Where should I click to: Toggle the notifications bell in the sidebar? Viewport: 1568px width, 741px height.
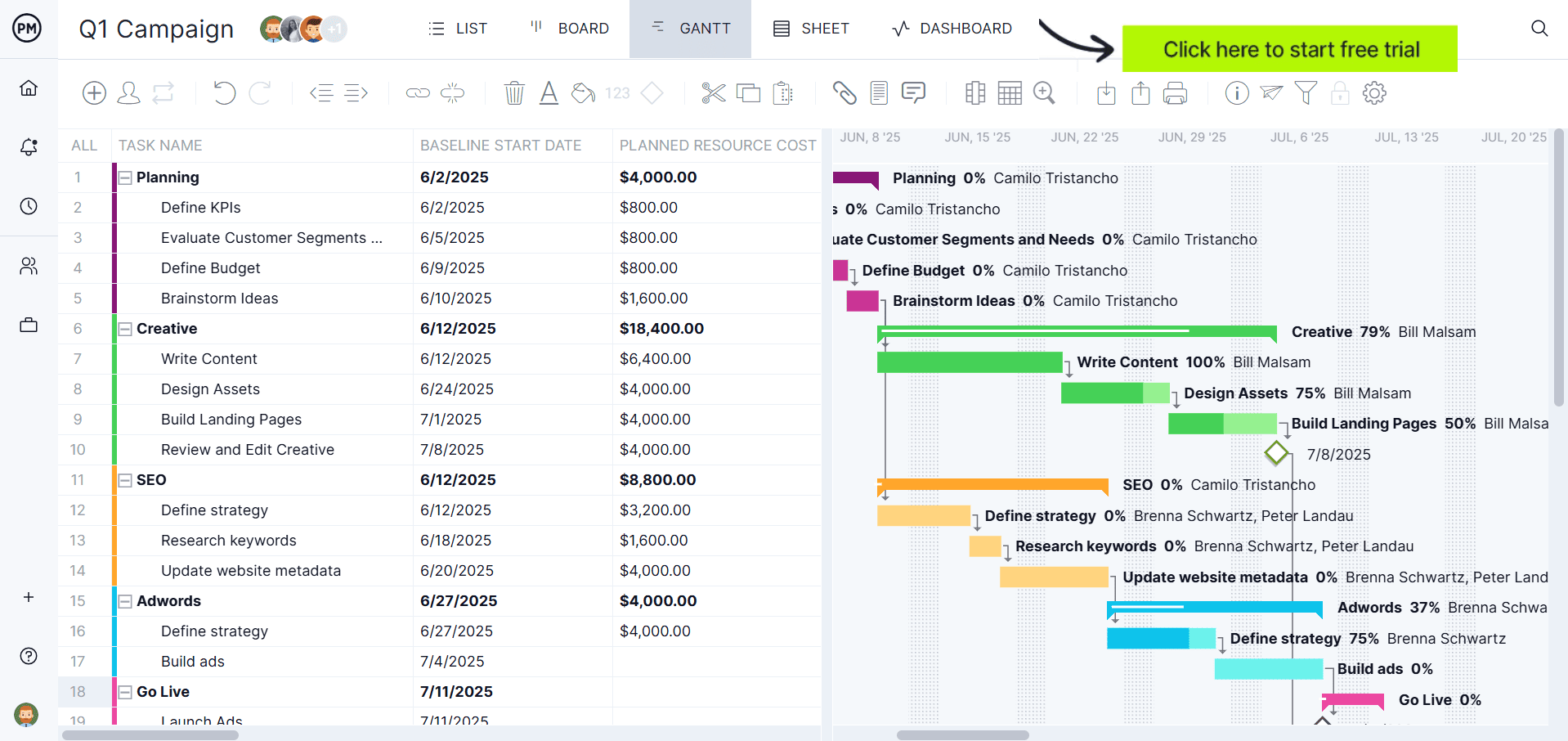coord(29,147)
